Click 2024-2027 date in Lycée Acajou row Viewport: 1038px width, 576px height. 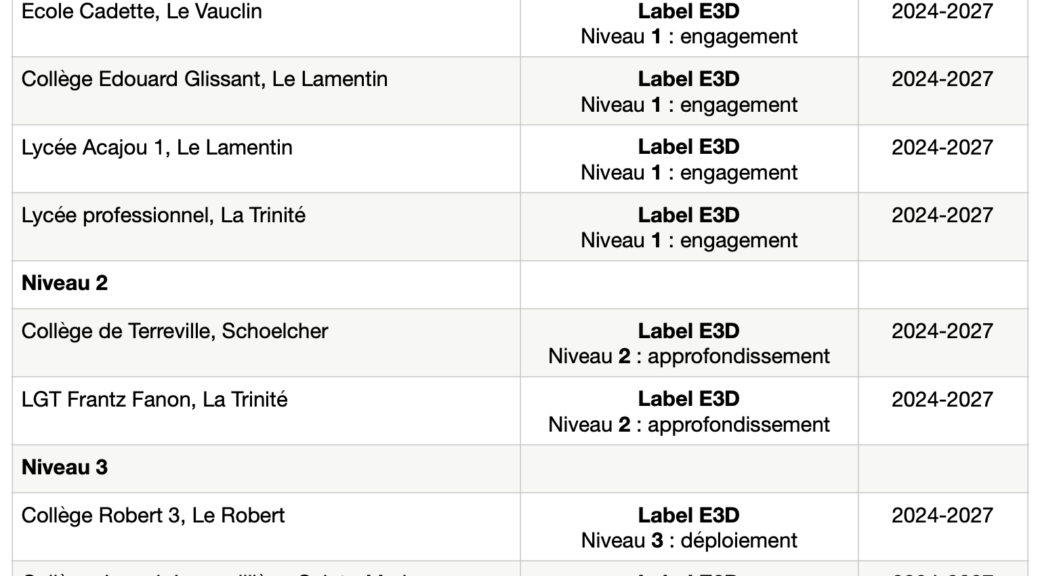942,147
